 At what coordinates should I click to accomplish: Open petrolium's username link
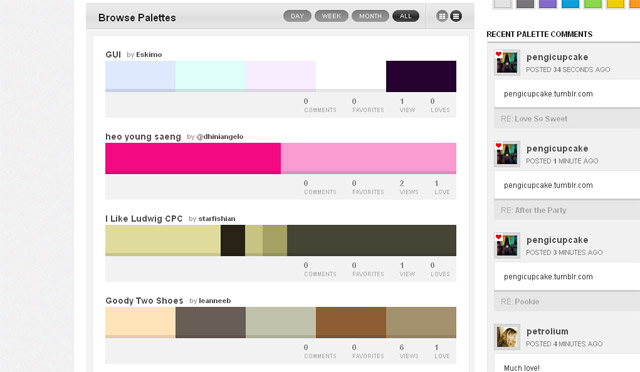(547, 332)
